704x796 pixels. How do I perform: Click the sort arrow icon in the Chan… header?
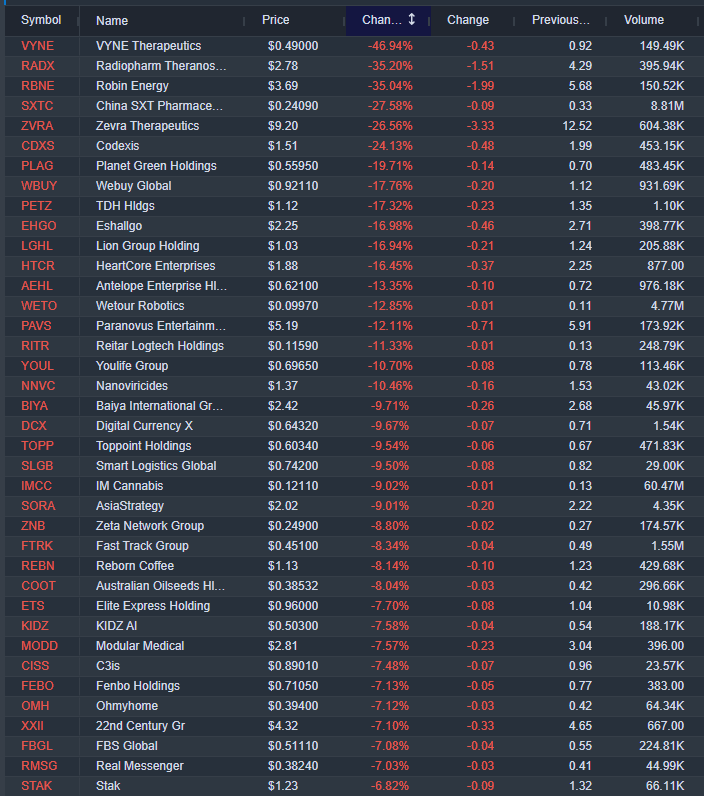click(412, 20)
